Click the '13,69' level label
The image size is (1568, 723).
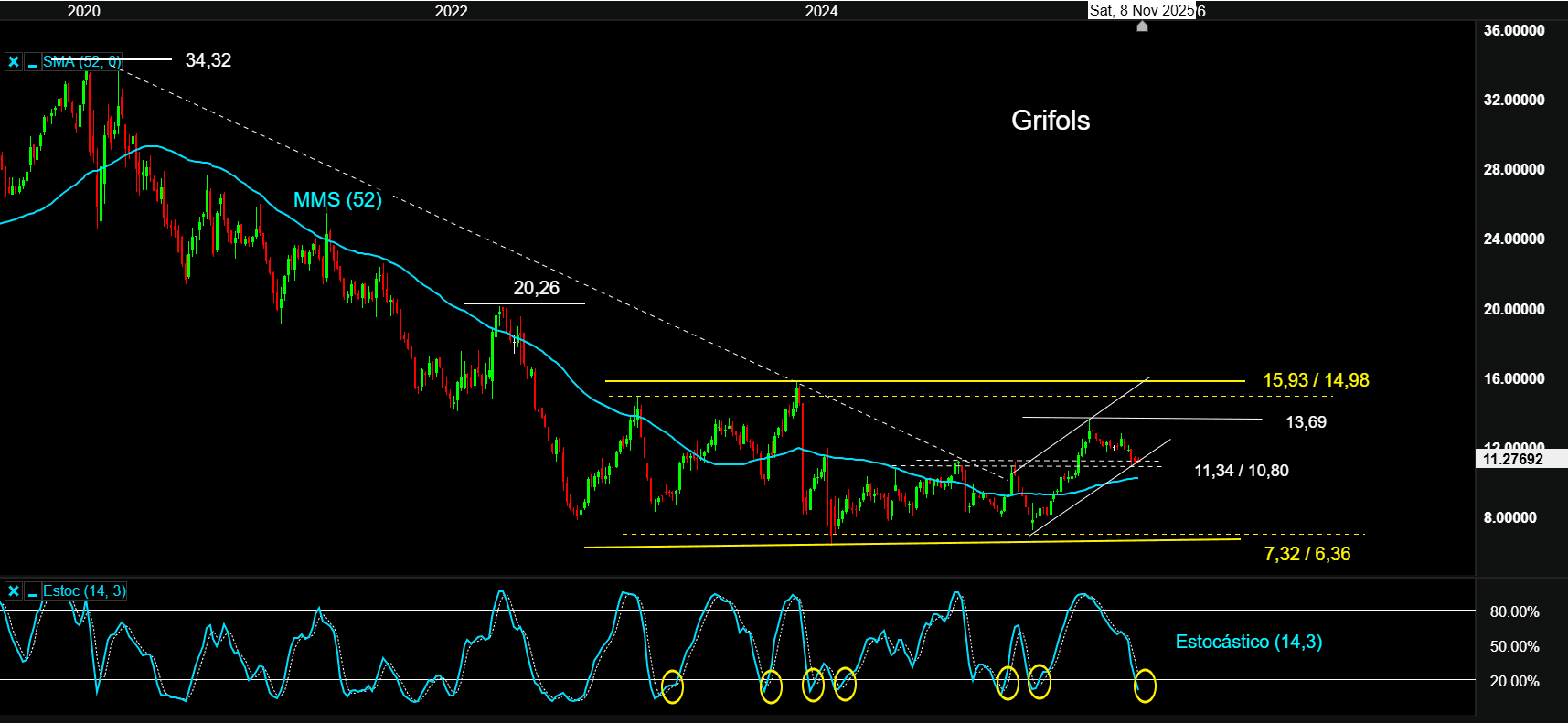[x=1306, y=422]
